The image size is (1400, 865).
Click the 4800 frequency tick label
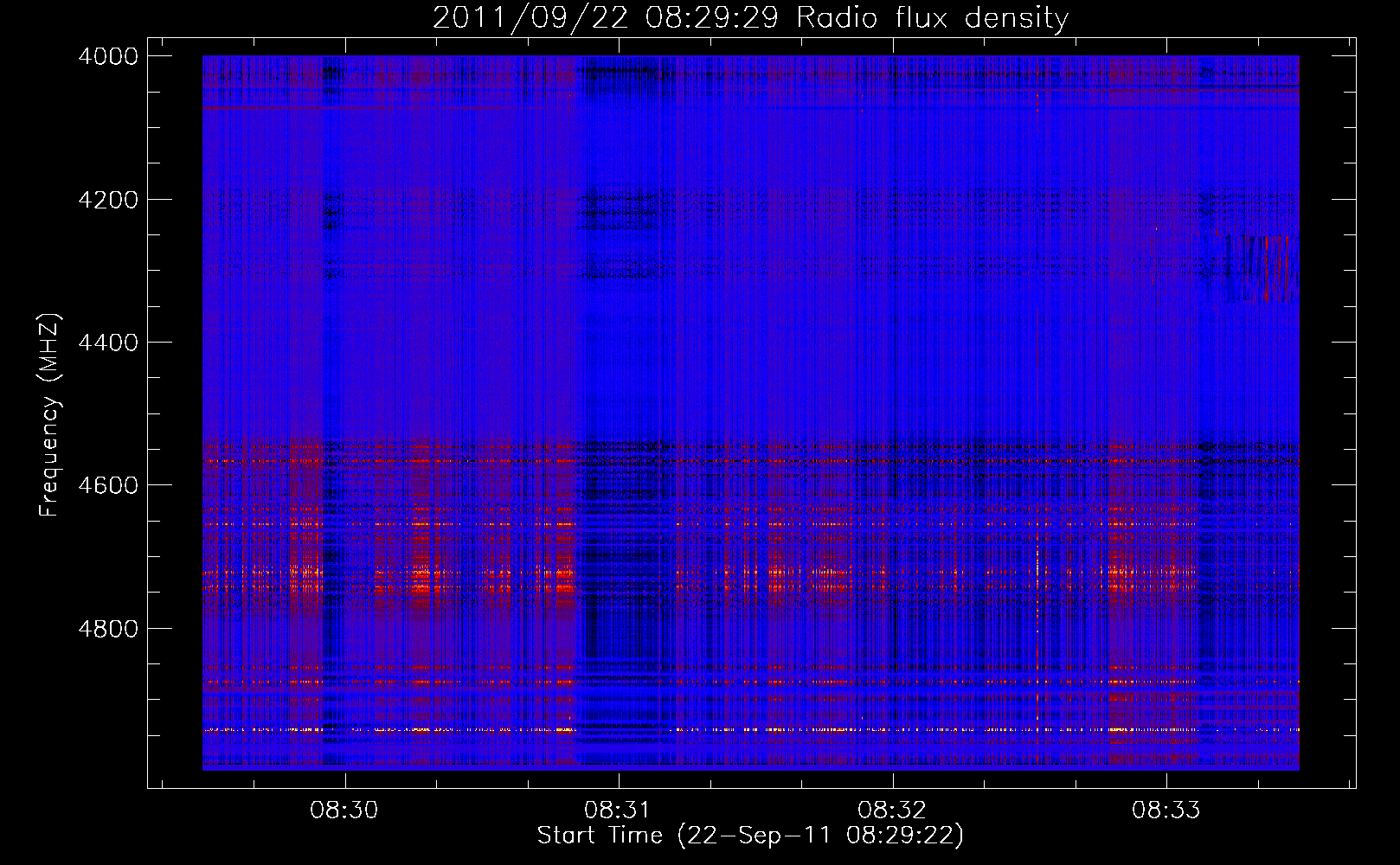click(x=108, y=629)
